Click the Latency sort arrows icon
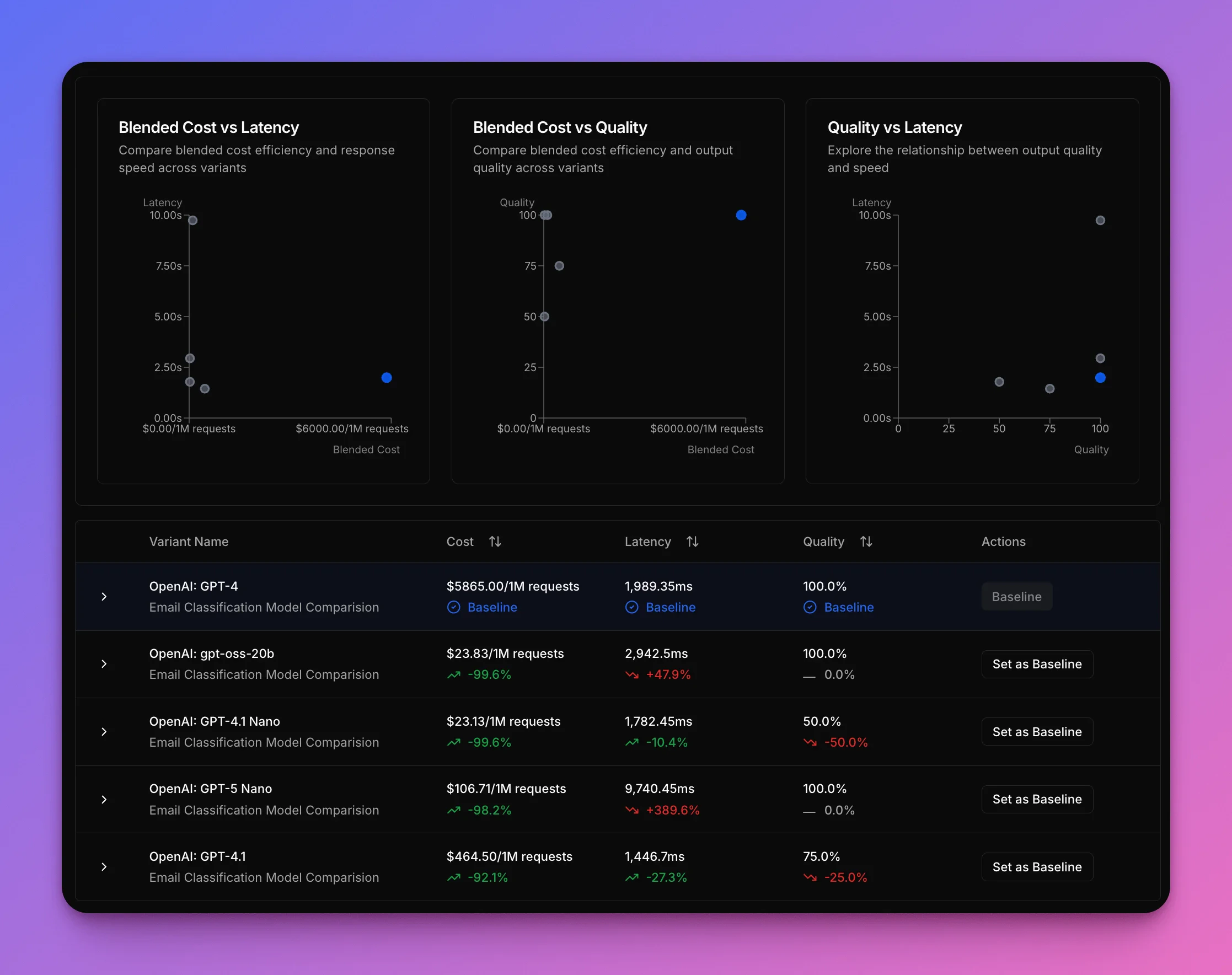Viewport: 1232px width, 975px height. pyautogui.click(x=692, y=541)
